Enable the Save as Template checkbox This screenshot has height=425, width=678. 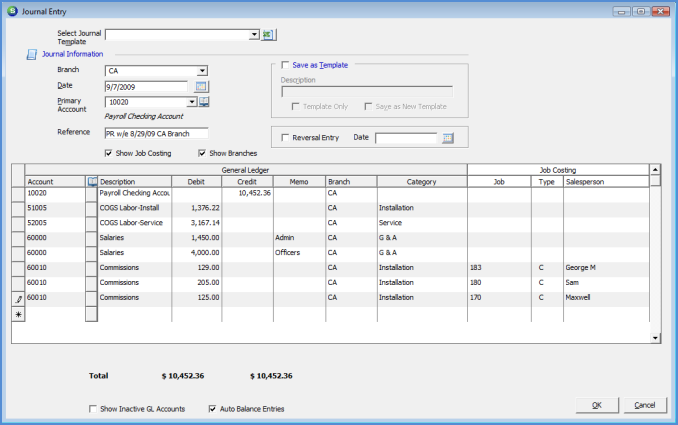285,65
